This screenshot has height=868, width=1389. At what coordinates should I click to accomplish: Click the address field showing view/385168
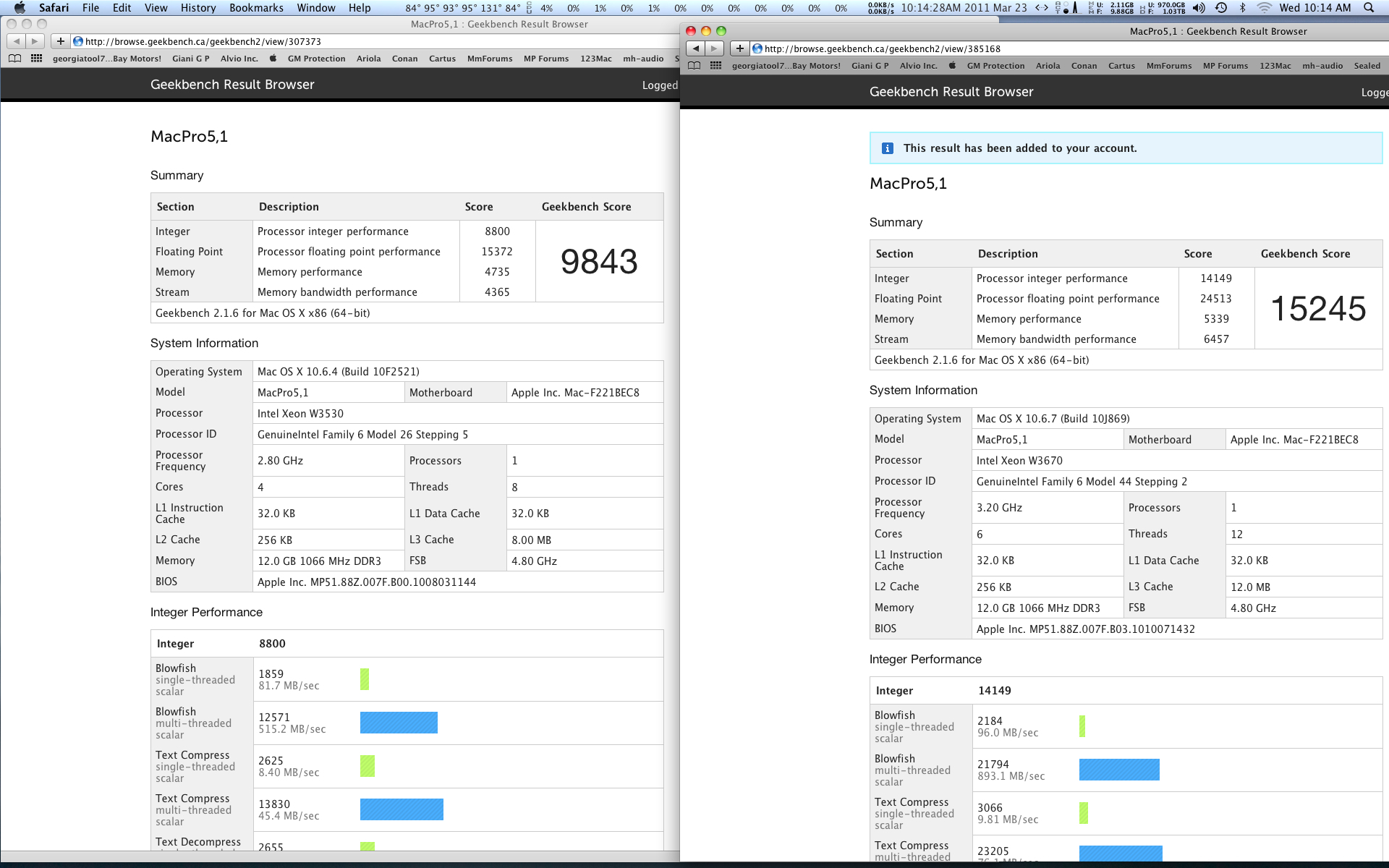pyautogui.click(x=1069, y=48)
